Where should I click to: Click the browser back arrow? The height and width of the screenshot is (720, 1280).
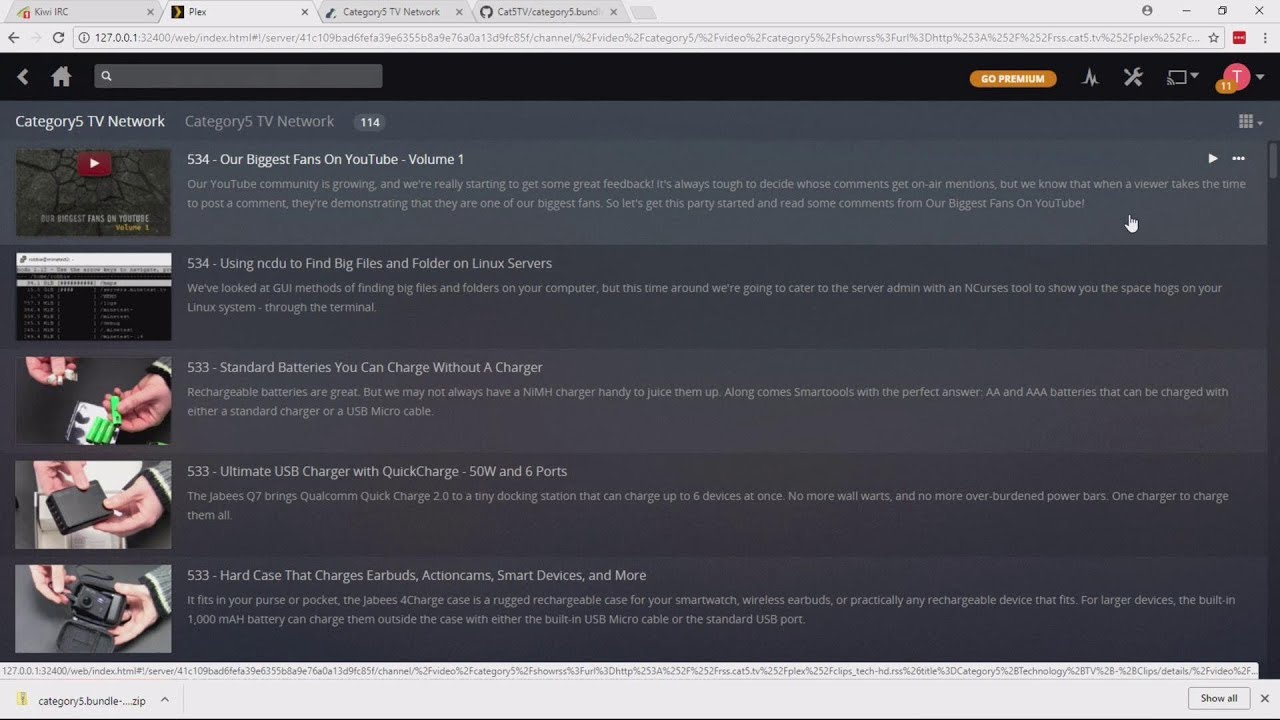coord(13,37)
